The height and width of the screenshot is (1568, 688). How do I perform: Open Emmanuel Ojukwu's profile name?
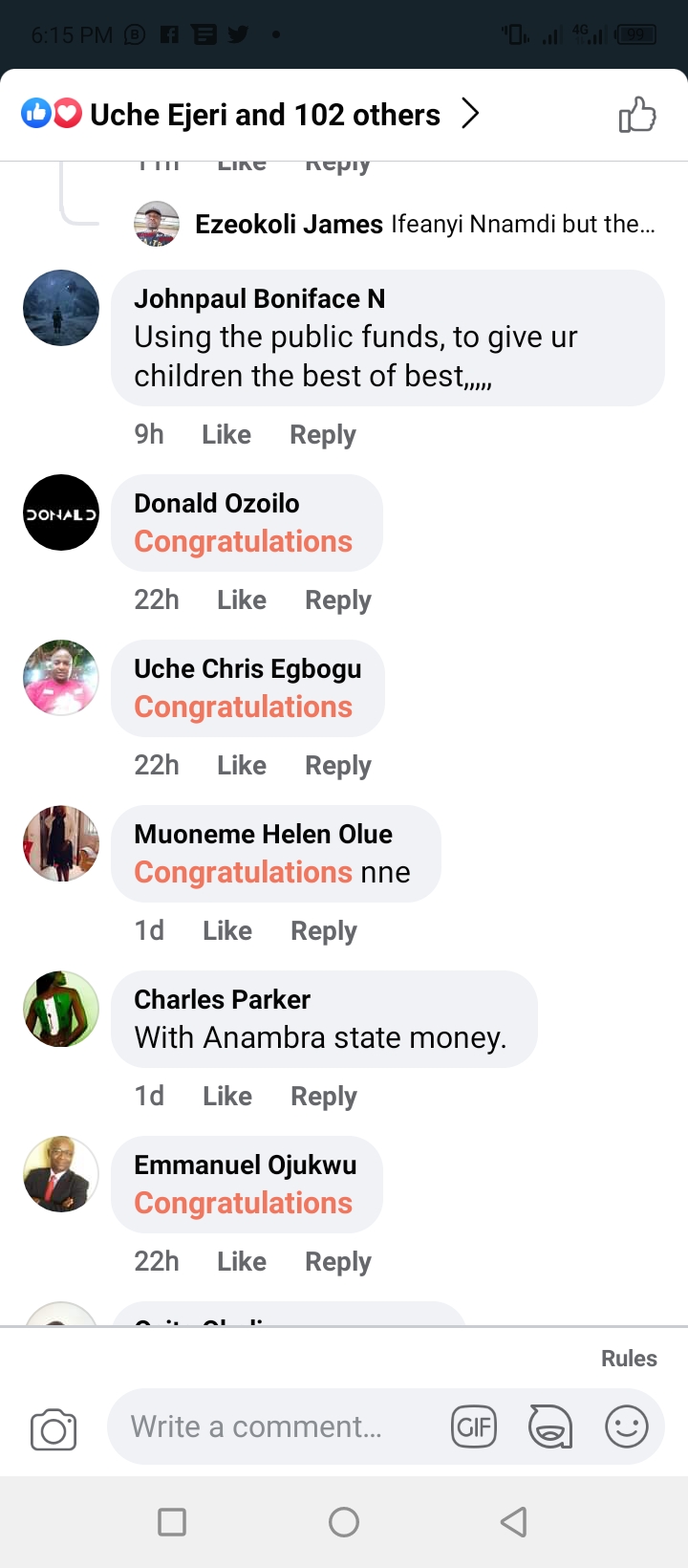[x=246, y=1165]
